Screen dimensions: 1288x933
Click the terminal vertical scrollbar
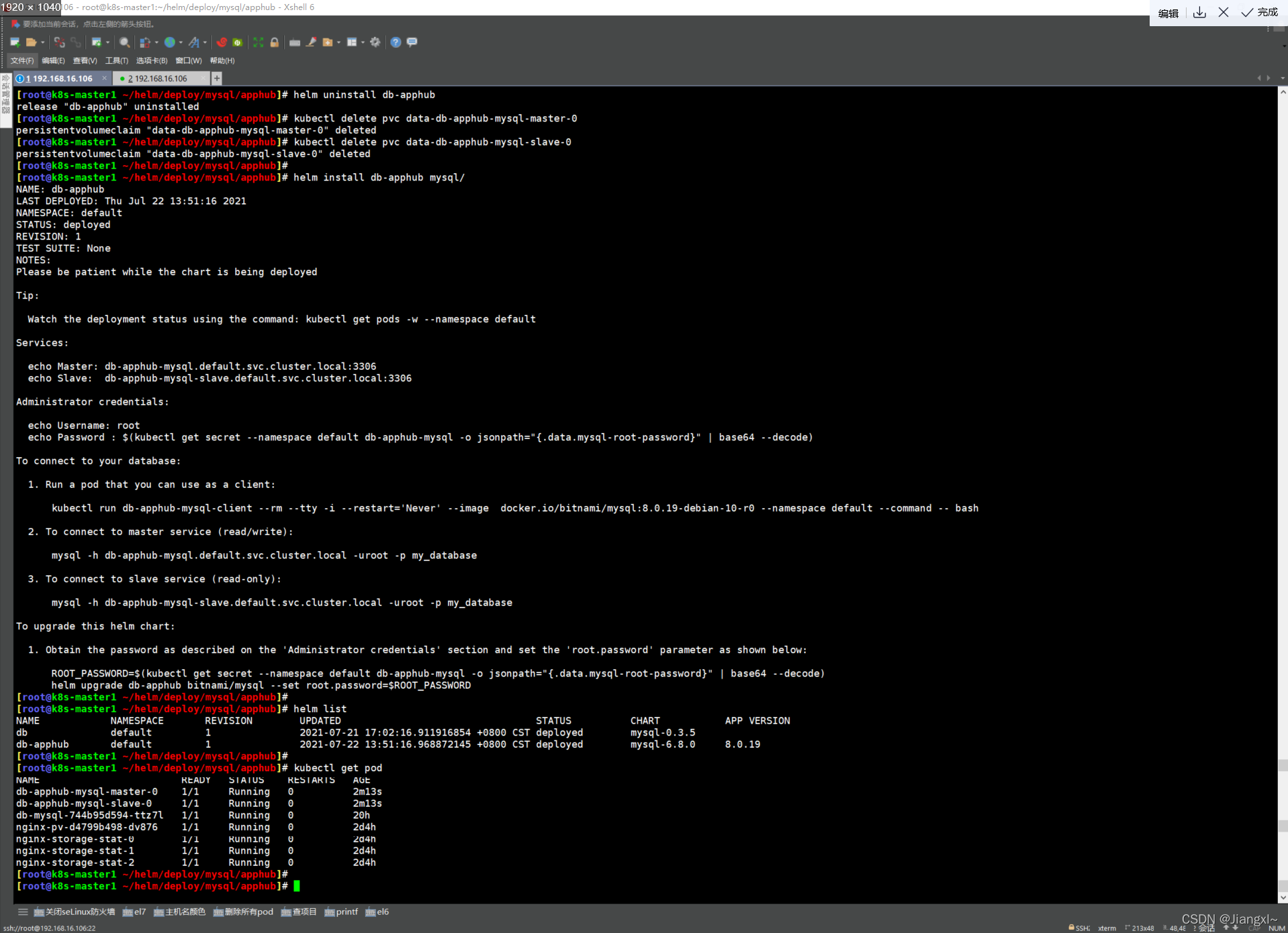coord(1283,495)
